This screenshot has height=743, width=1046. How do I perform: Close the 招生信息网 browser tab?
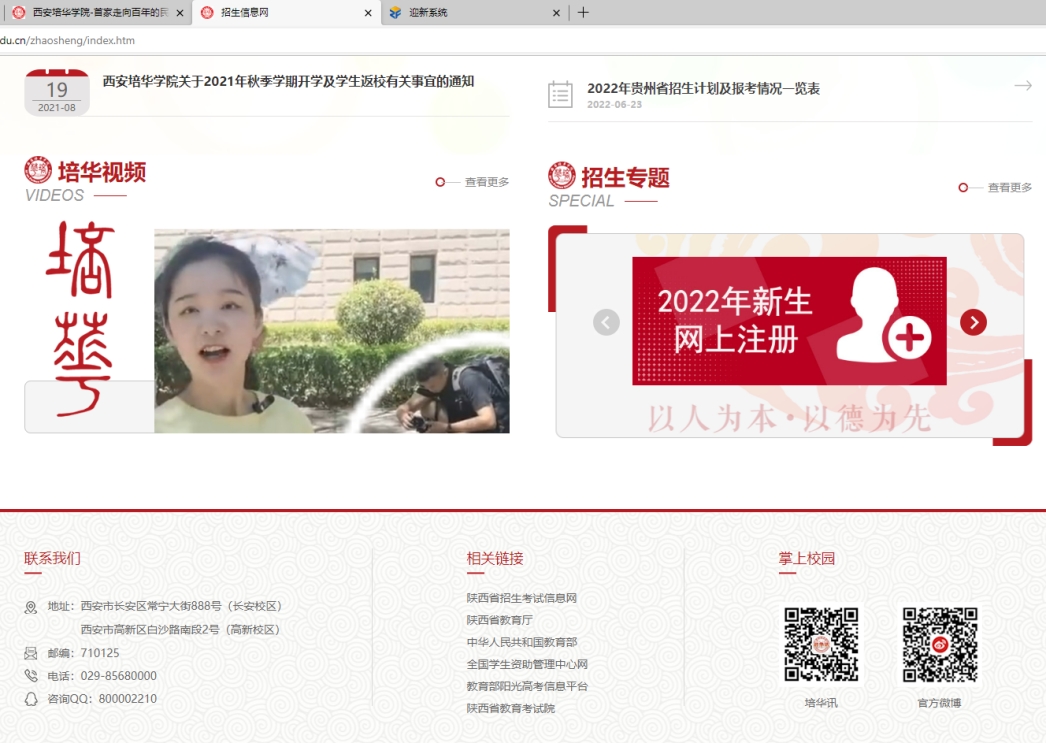(x=368, y=13)
